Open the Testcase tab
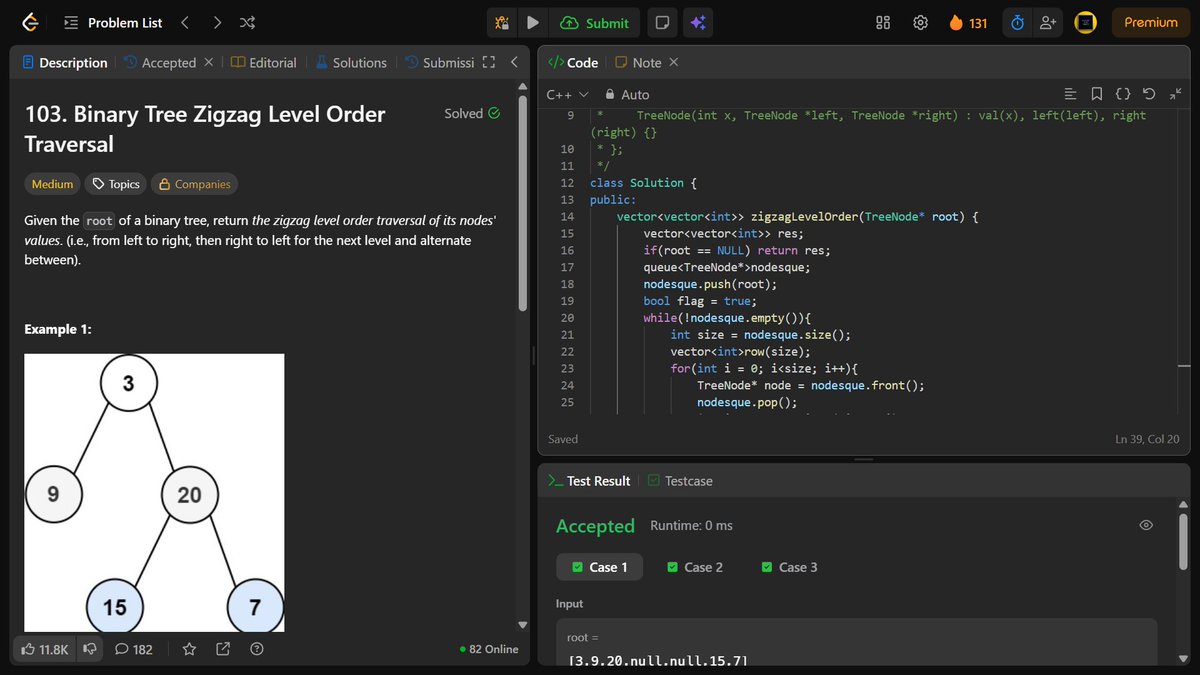The height and width of the screenshot is (675, 1200). point(680,481)
